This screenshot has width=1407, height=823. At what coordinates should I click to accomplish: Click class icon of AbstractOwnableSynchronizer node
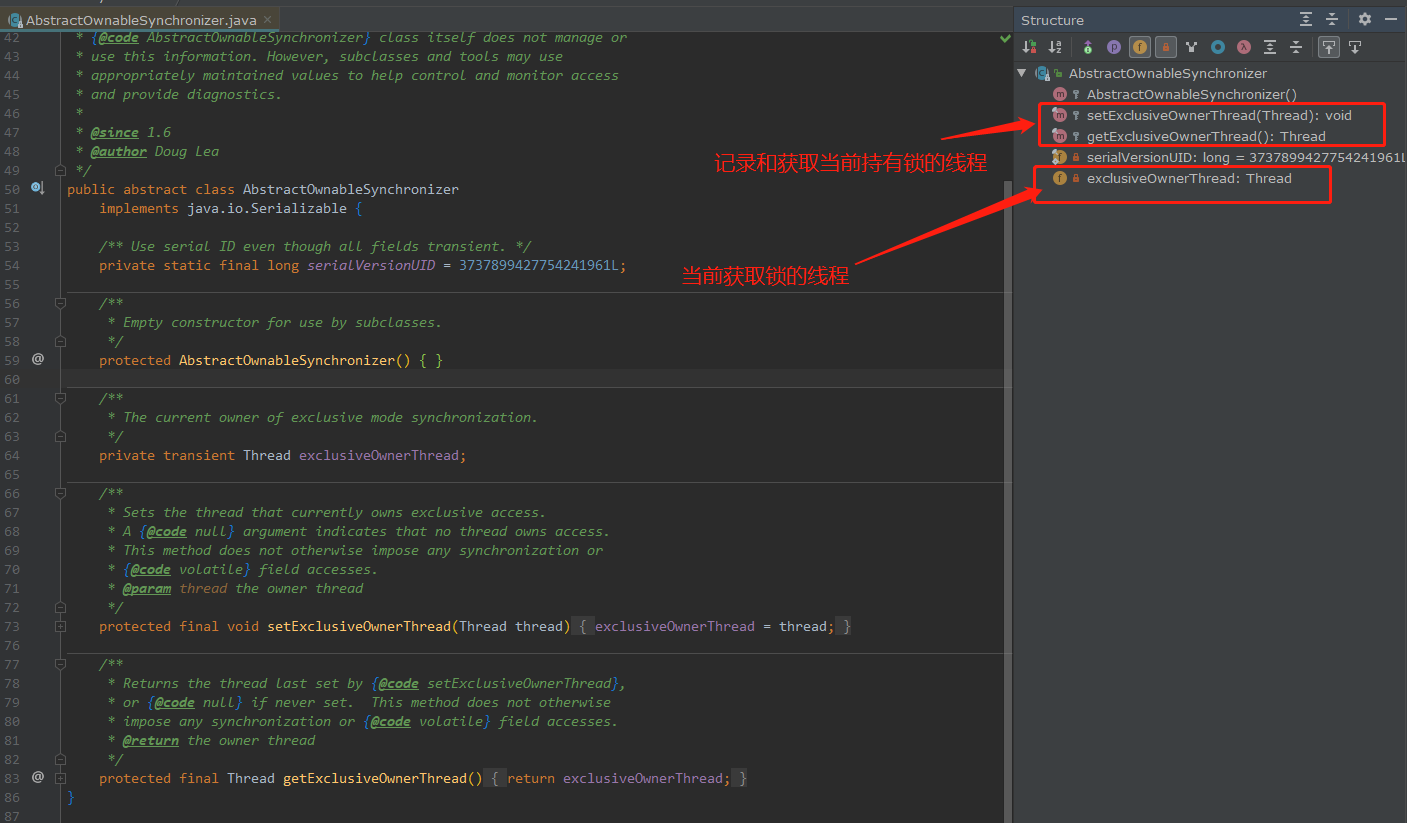1042,73
